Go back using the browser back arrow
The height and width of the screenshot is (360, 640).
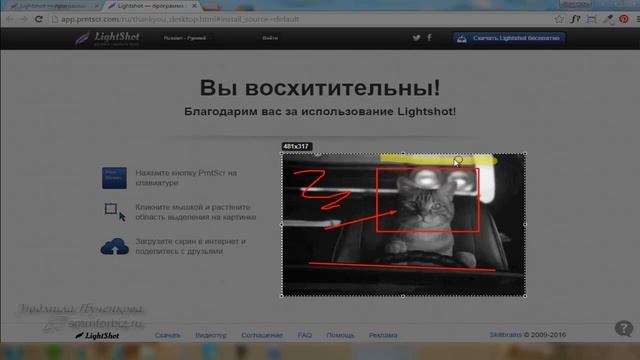10,19
